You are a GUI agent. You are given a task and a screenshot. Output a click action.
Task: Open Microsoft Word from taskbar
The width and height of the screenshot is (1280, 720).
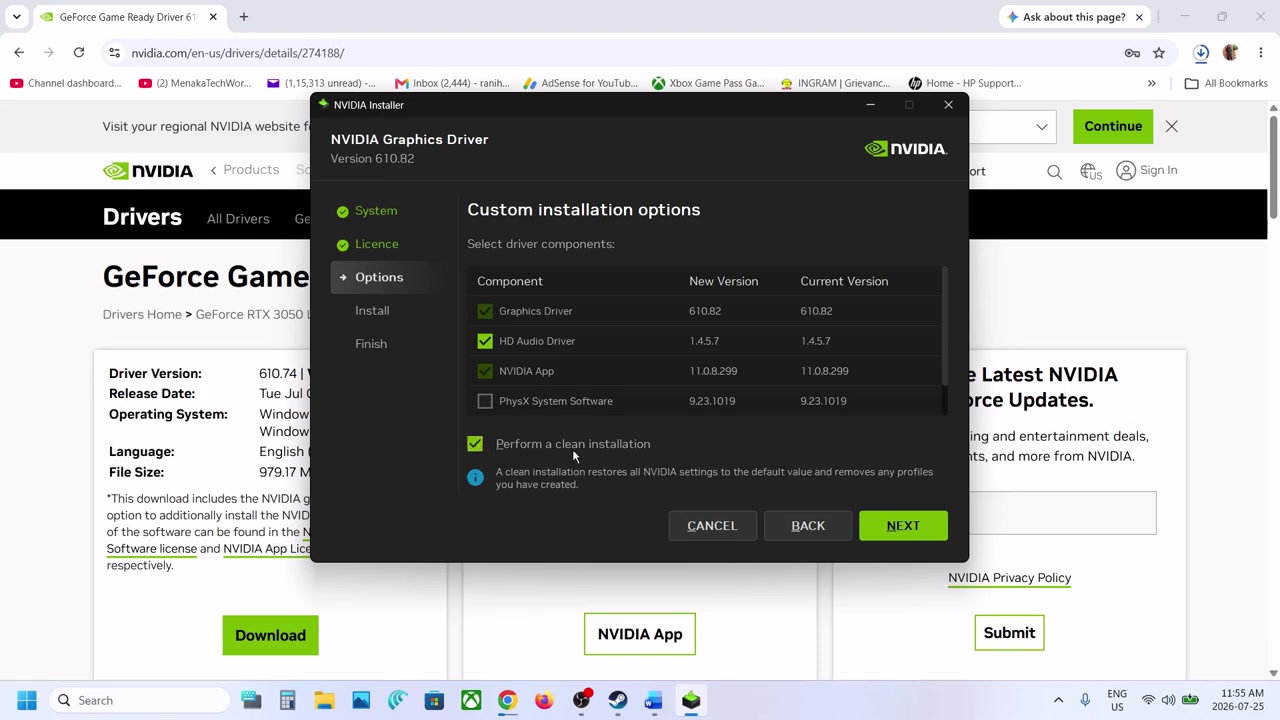[x=654, y=701]
